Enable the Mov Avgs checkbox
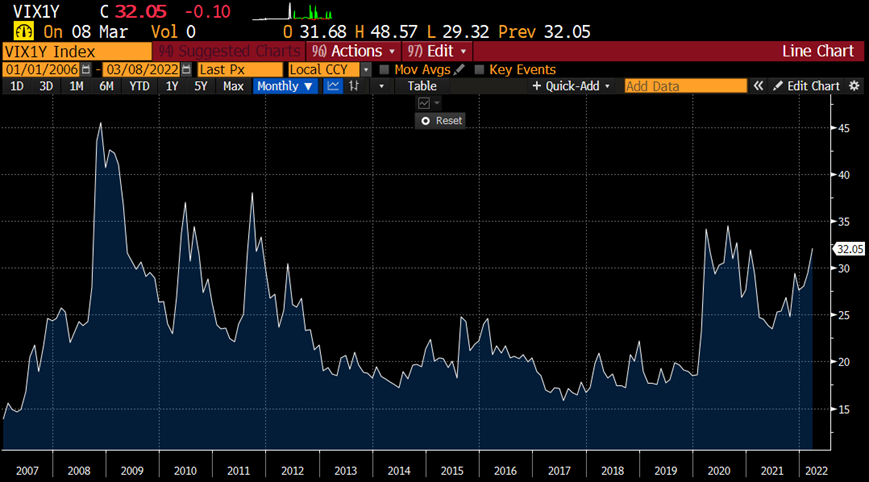This screenshot has width=869, height=482. point(384,69)
